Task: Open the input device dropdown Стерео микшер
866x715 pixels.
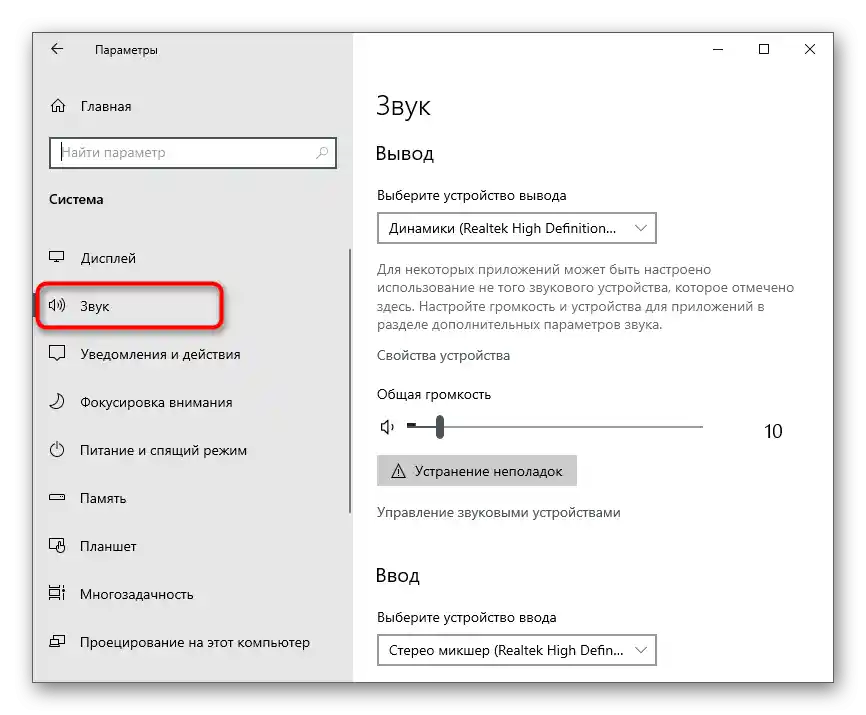Action: [516, 650]
